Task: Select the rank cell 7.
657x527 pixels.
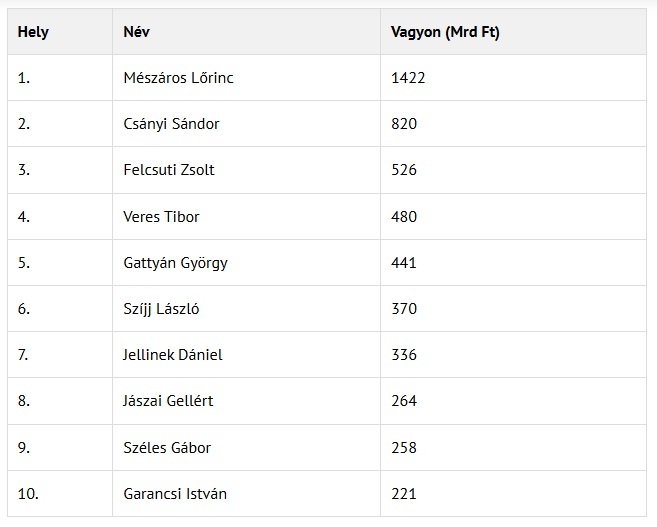Action: pyautogui.click(x=24, y=355)
